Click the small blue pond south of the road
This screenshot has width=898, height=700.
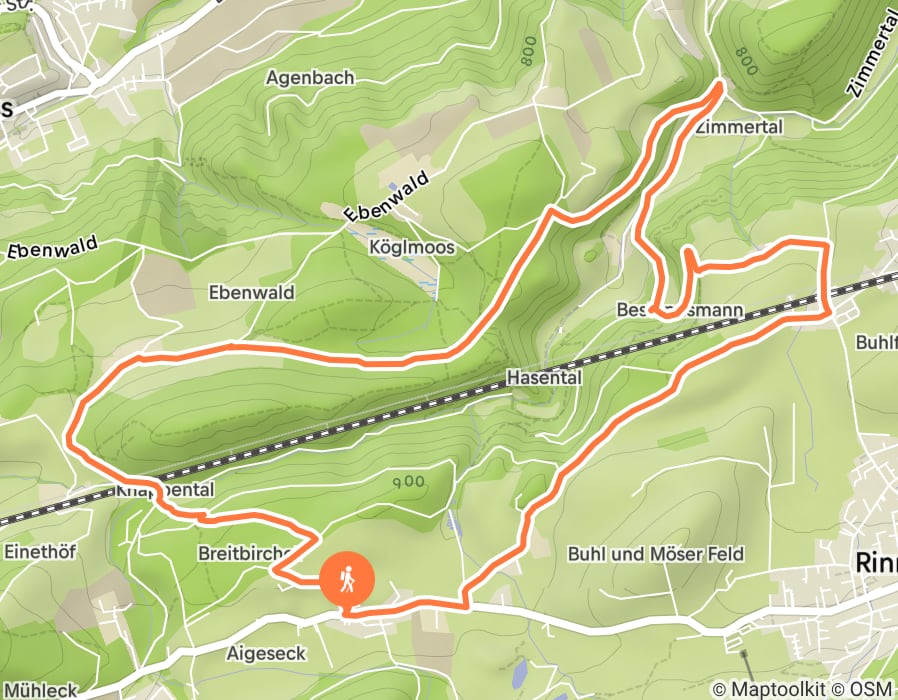coord(519,674)
